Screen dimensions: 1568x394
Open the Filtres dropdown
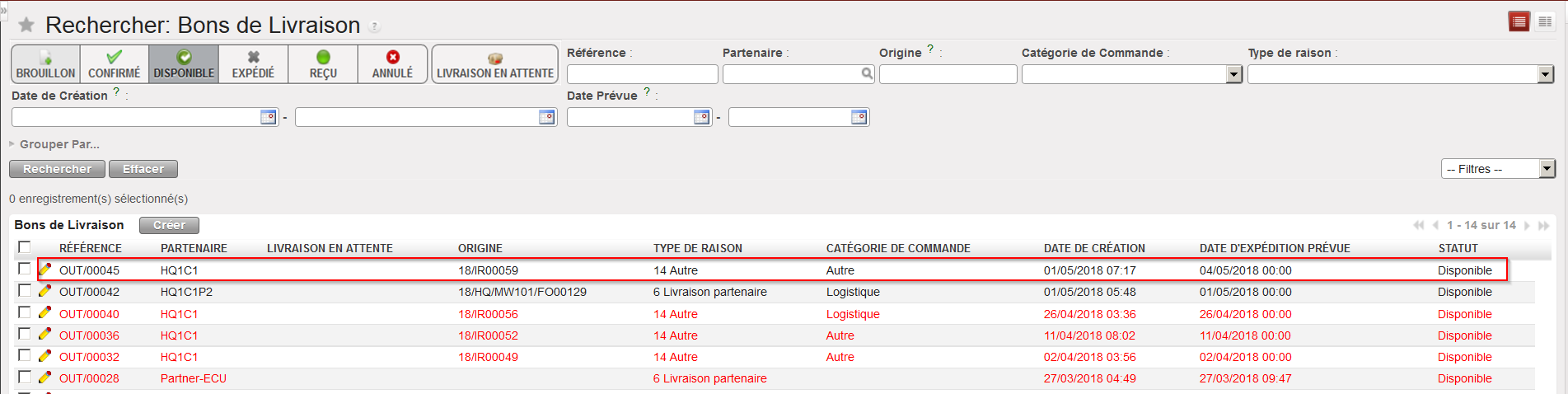click(x=1547, y=169)
